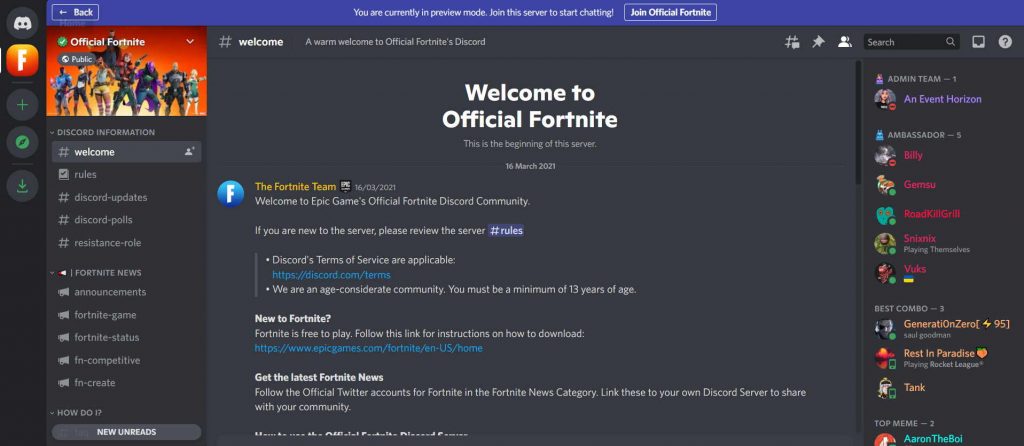
Task: Click RoadKillGrill's avatar
Action: tap(885, 214)
